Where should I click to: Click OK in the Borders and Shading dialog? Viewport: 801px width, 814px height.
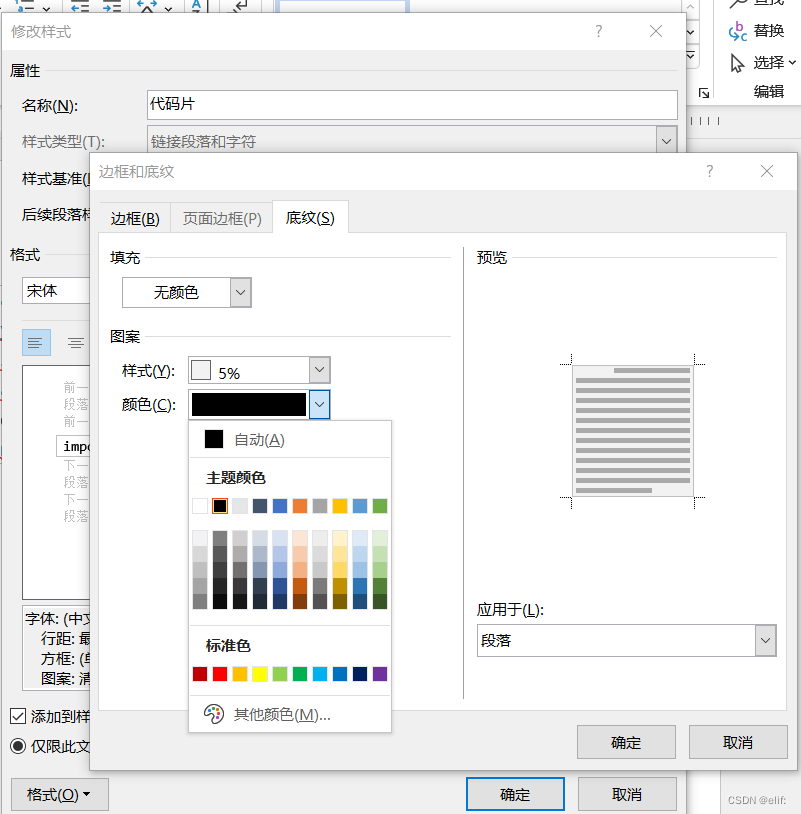[x=626, y=742]
